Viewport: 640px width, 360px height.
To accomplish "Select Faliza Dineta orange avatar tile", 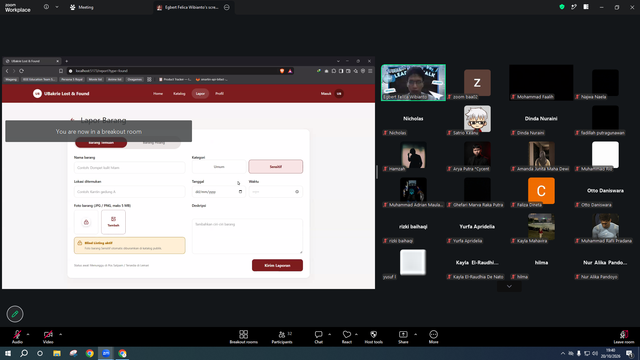I will coord(541,191).
